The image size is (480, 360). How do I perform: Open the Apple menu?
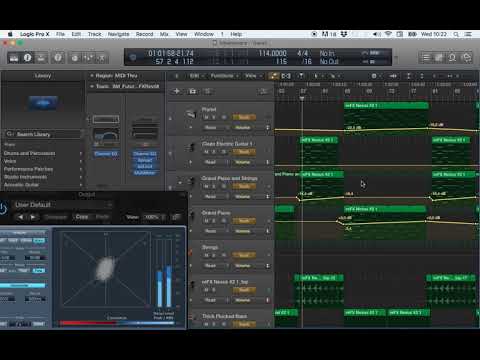[x=10, y=34]
